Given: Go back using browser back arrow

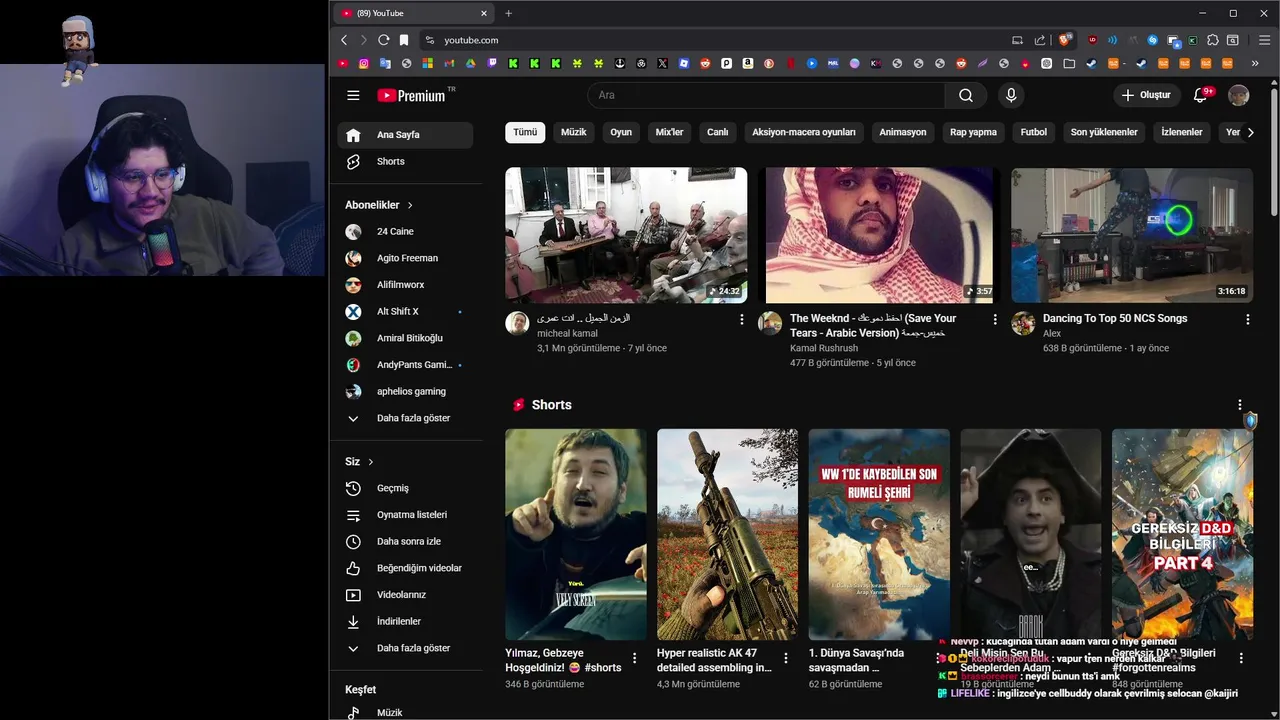Looking at the screenshot, I should [x=344, y=40].
